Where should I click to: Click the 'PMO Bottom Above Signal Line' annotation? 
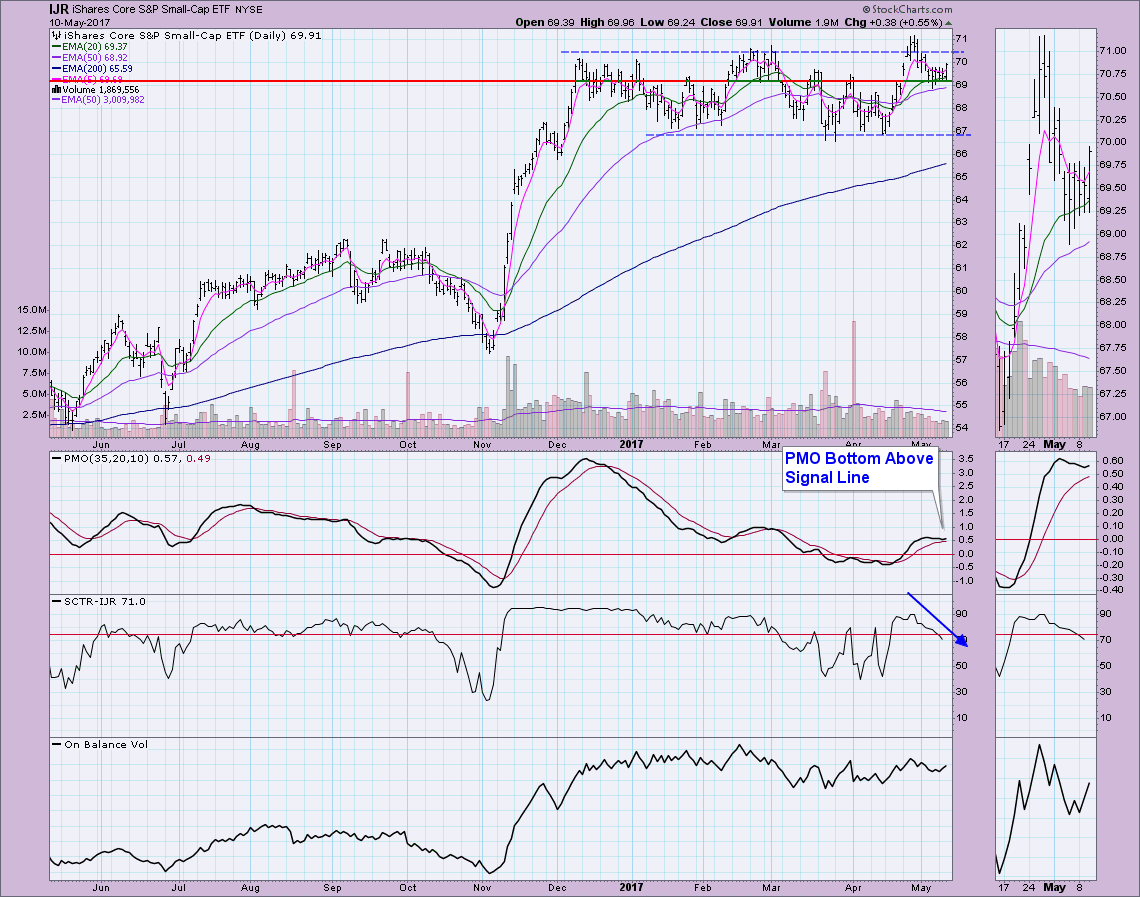[859, 468]
